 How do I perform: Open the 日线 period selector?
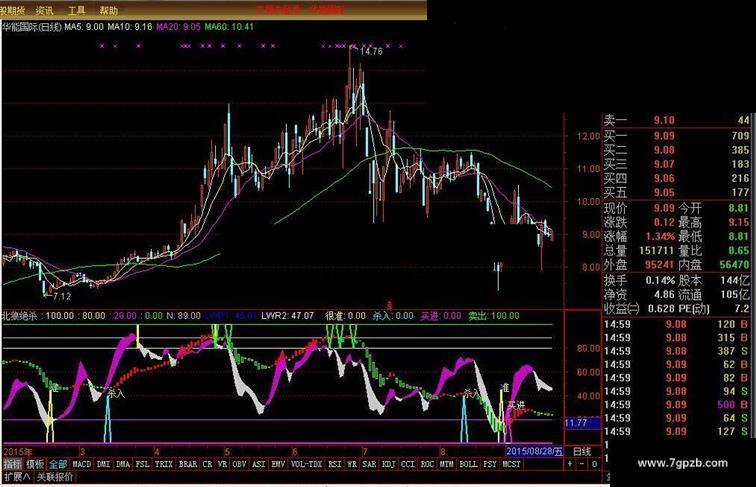[x=582, y=451]
